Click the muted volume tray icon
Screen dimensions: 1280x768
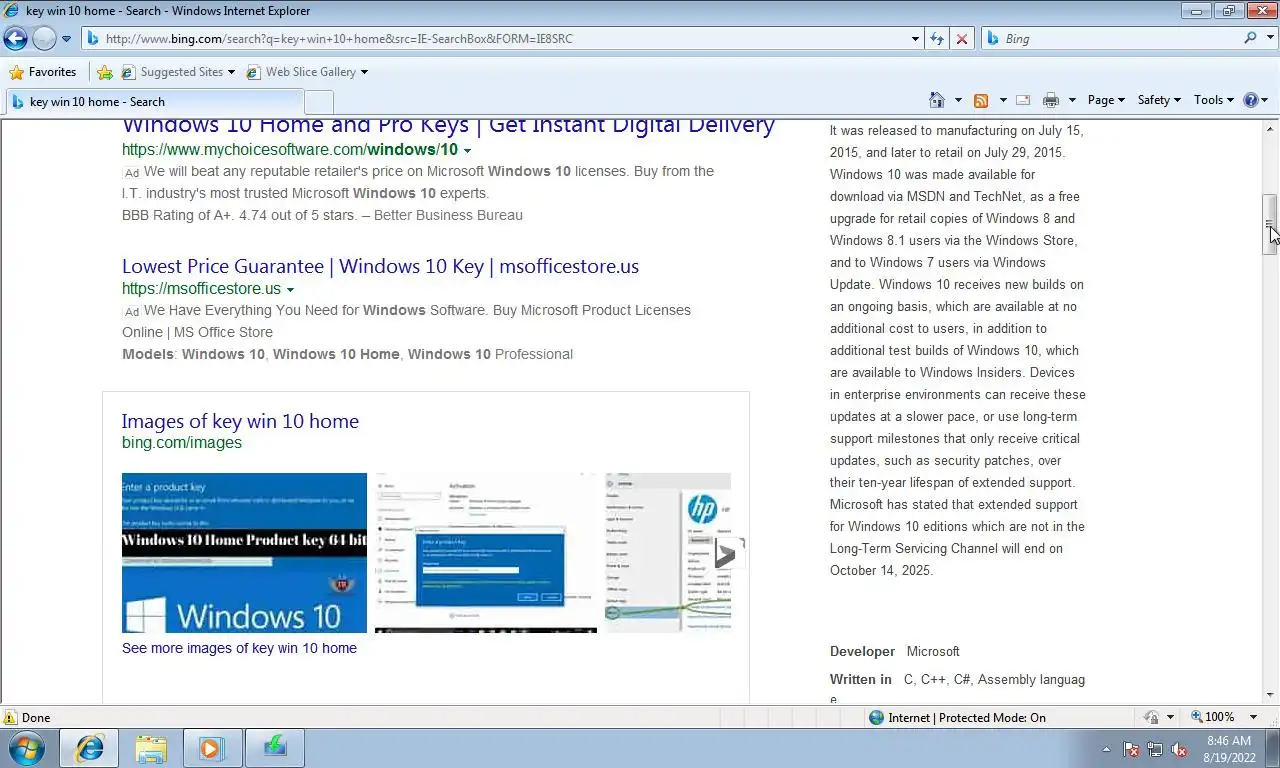tap(1179, 749)
